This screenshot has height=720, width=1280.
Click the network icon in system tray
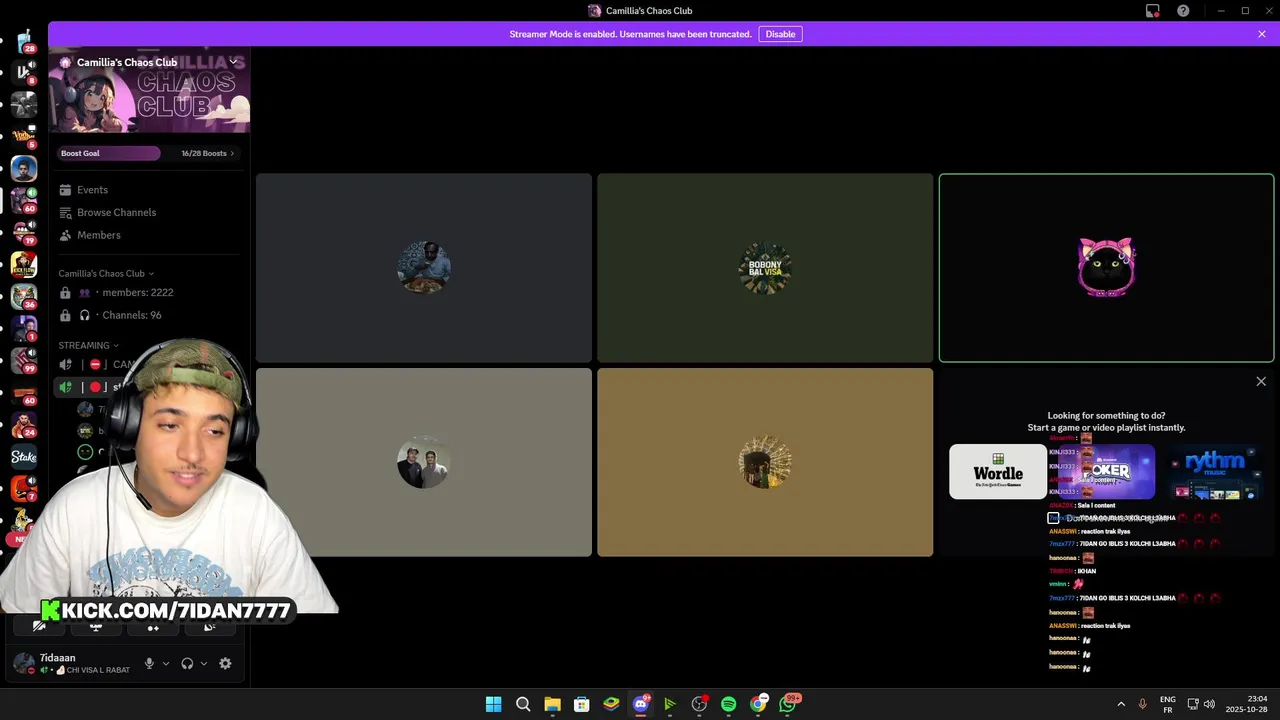(x=1192, y=704)
